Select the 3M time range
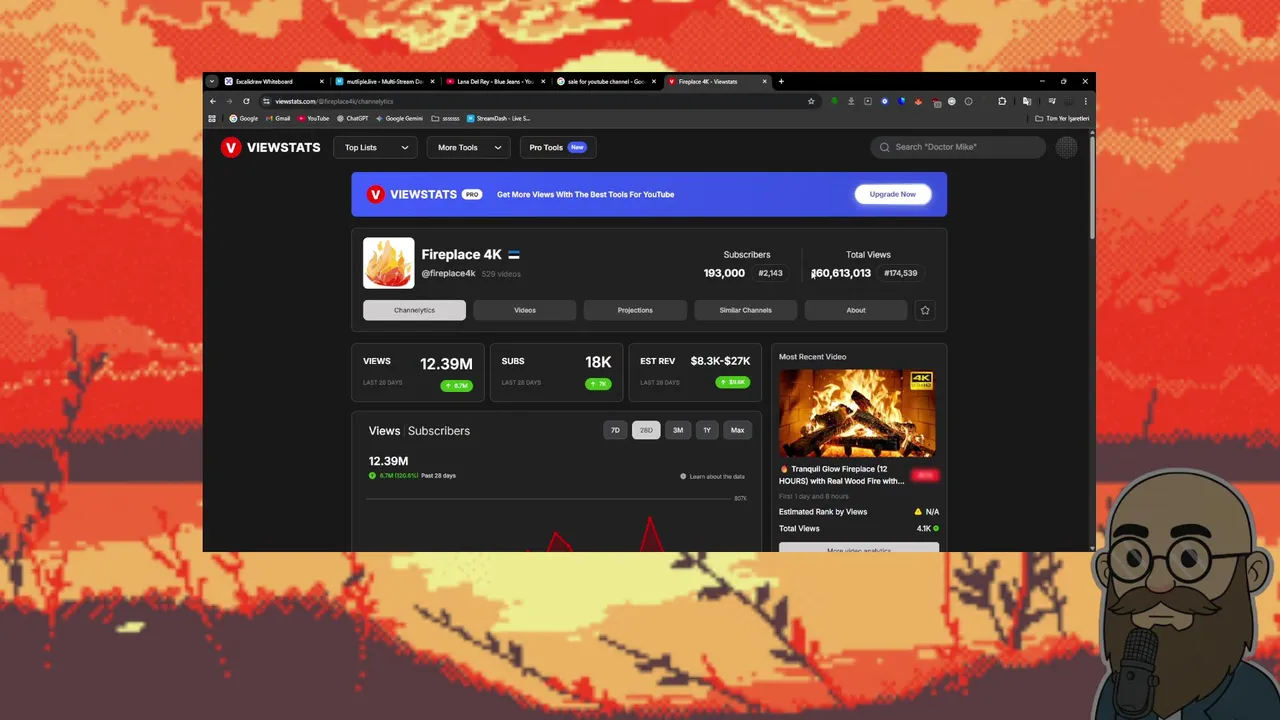 tap(678, 430)
